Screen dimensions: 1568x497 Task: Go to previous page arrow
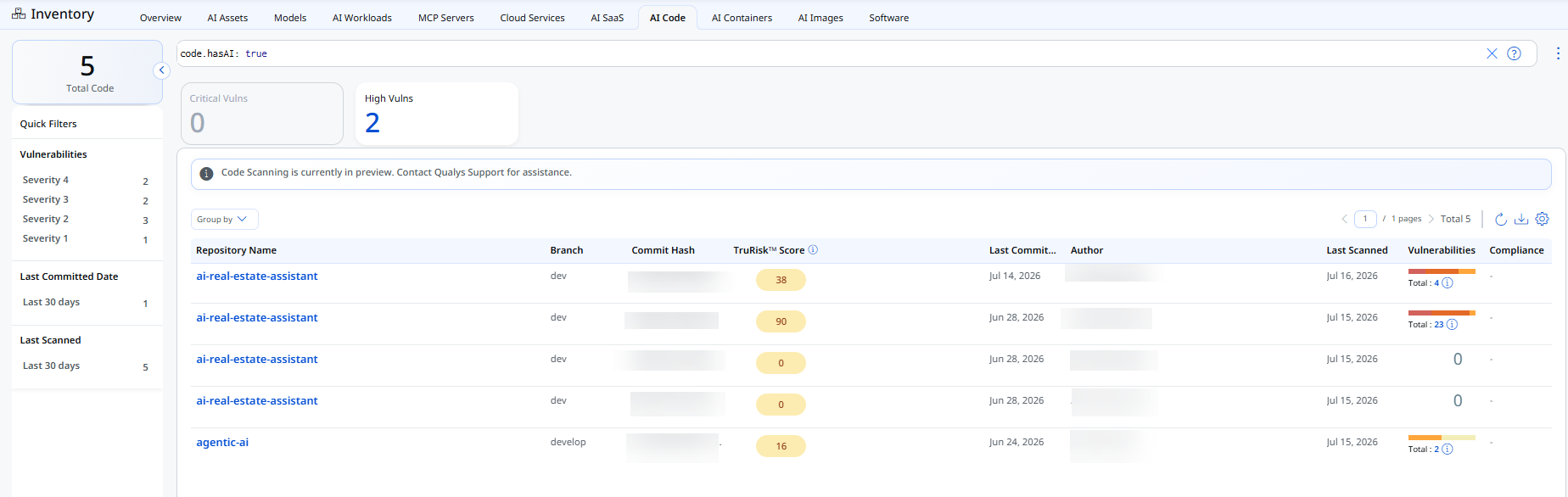[1344, 219]
